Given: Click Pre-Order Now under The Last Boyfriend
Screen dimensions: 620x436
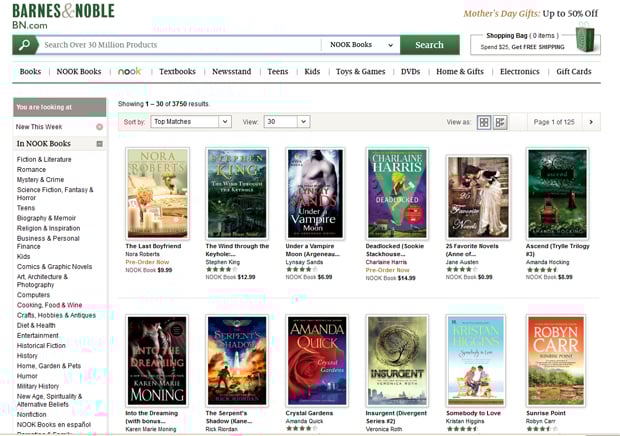Looking at the screenshot, I should [147, 262].
